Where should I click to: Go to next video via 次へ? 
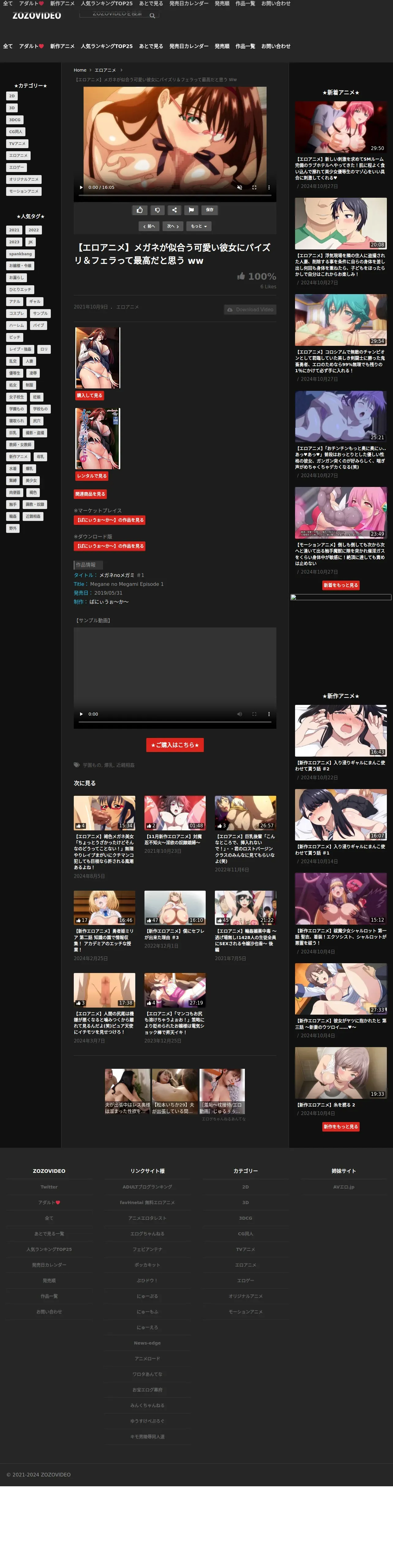(x=173, y=226)
